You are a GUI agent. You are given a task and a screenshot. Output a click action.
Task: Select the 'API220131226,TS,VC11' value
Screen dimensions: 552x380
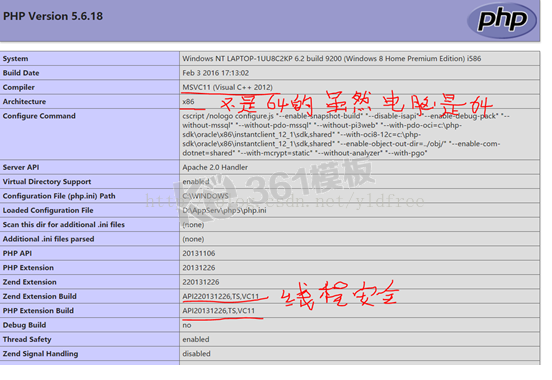[221, 297]
